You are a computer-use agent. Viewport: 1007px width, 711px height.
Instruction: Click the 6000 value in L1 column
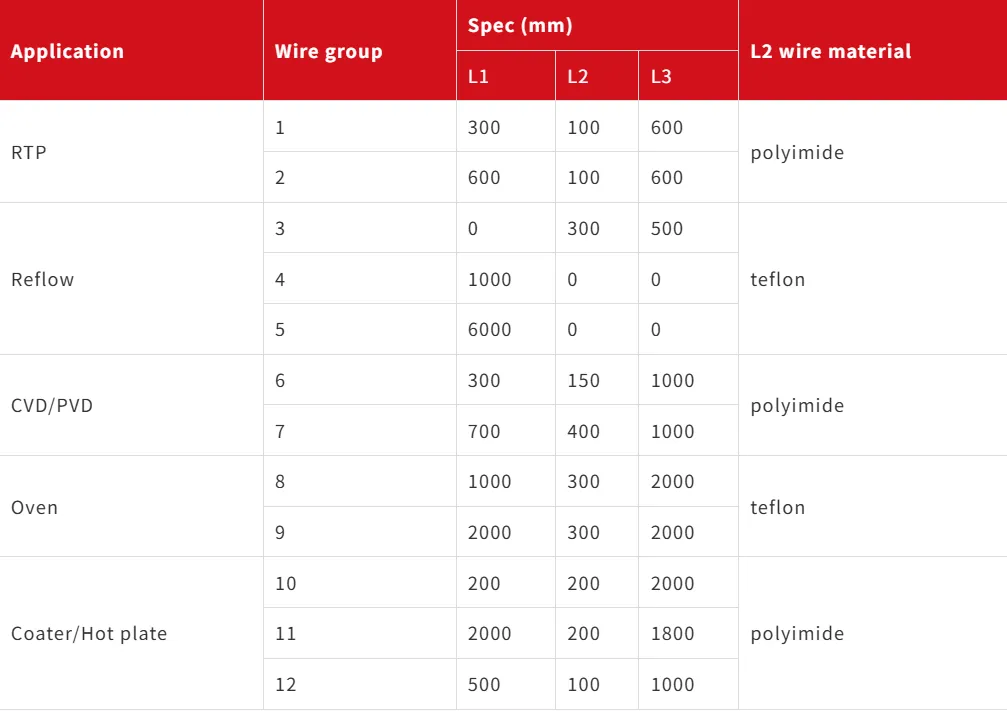point(489,330)
